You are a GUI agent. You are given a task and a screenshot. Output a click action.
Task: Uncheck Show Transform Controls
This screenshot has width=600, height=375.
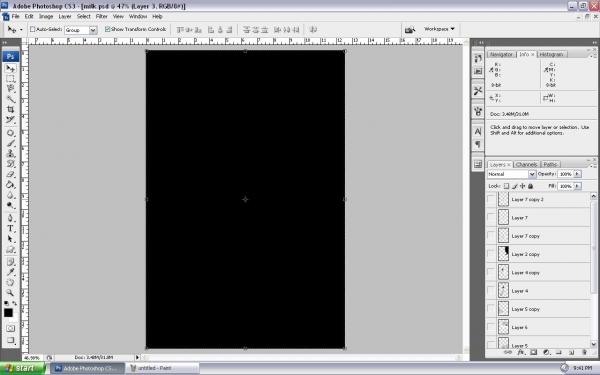coord(108,29)
